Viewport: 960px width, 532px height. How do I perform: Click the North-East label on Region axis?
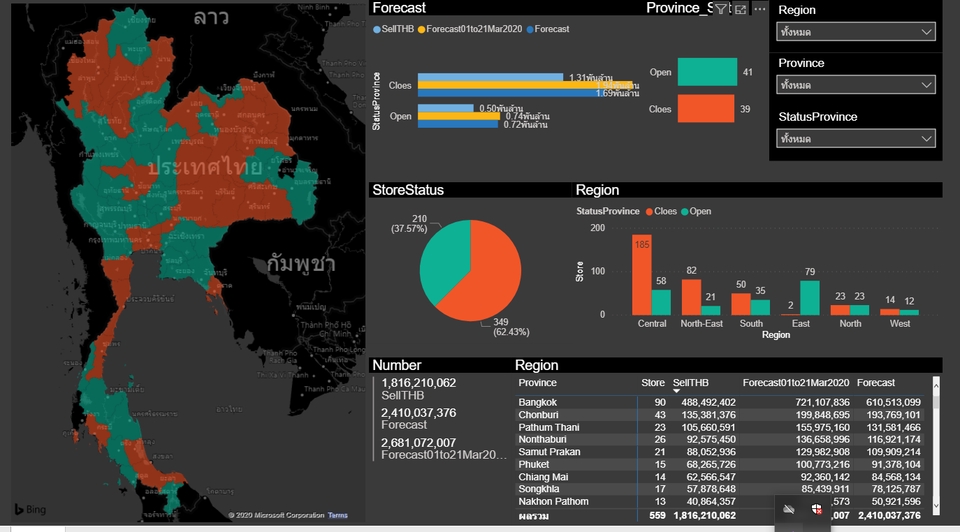click(x=702, y=323)
